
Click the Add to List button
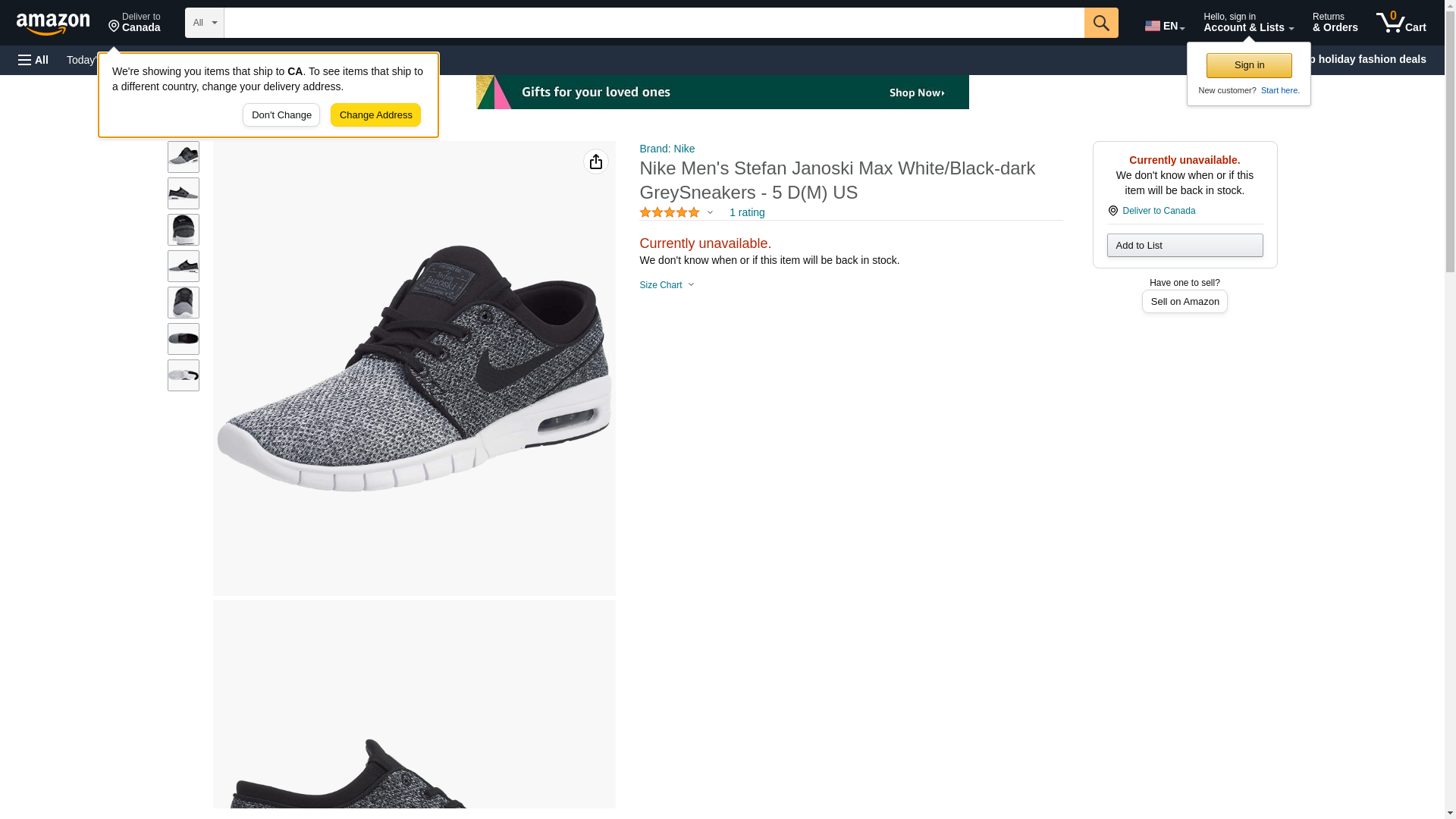tap(1184, 246)
